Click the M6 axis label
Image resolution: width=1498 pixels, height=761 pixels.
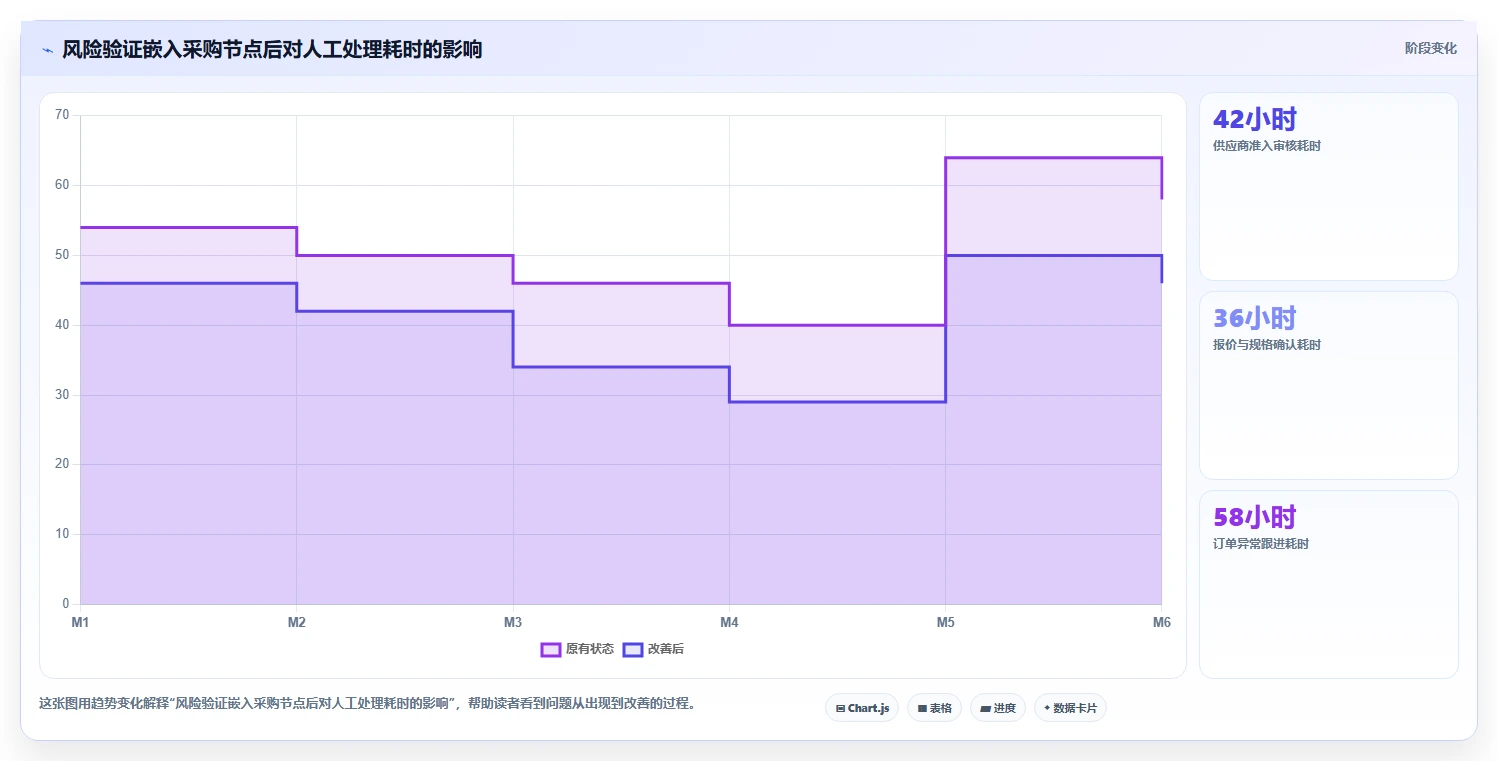[1161, 623]
